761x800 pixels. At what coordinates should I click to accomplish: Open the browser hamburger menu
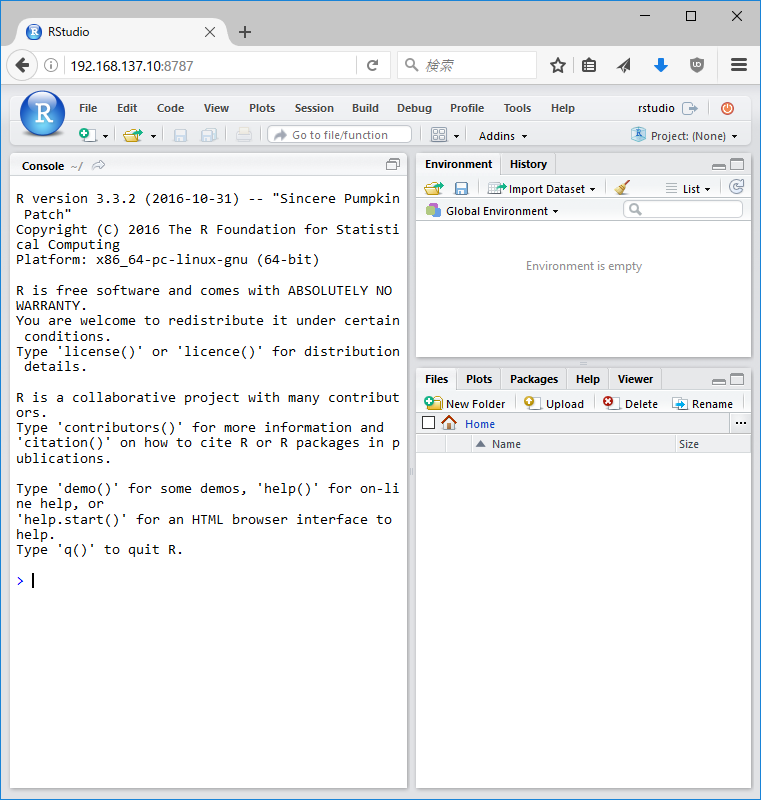[739, 65]
